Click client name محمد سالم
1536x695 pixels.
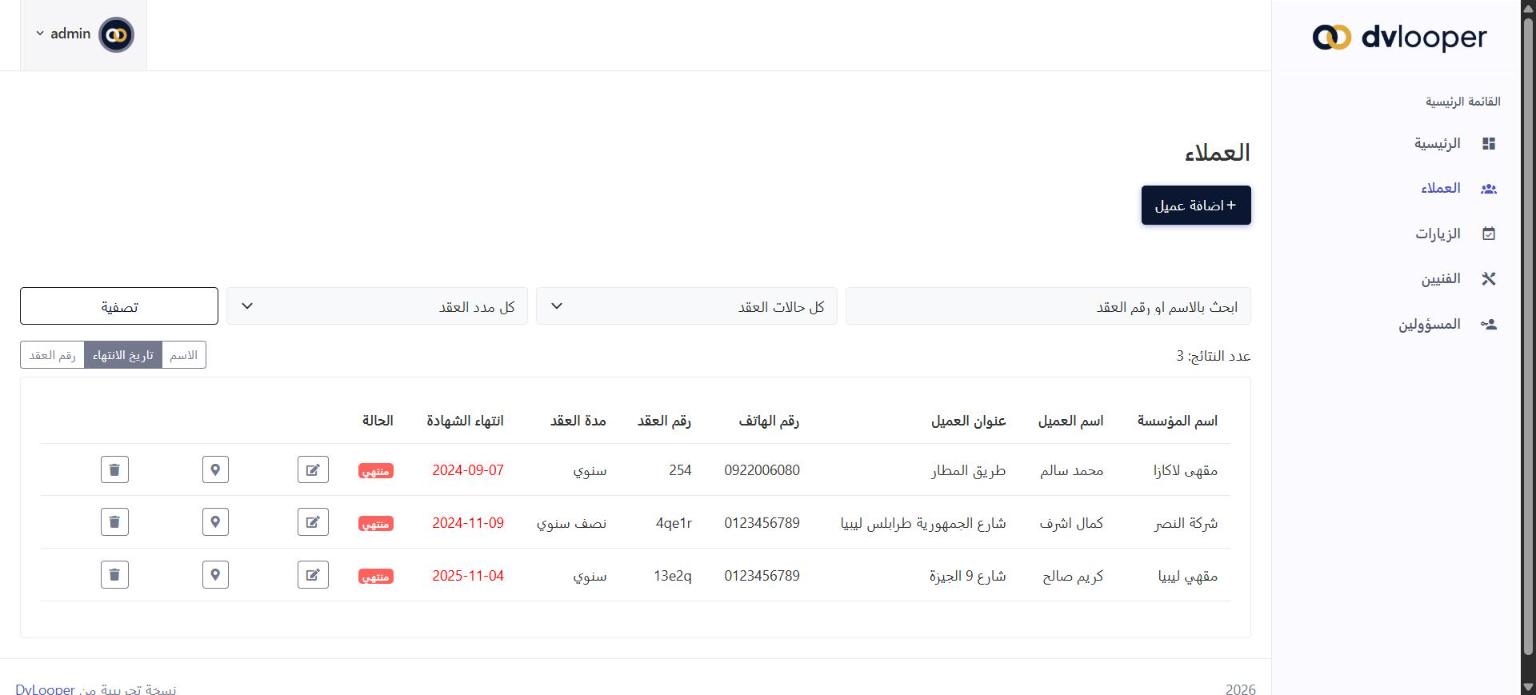click(1074, 470)
